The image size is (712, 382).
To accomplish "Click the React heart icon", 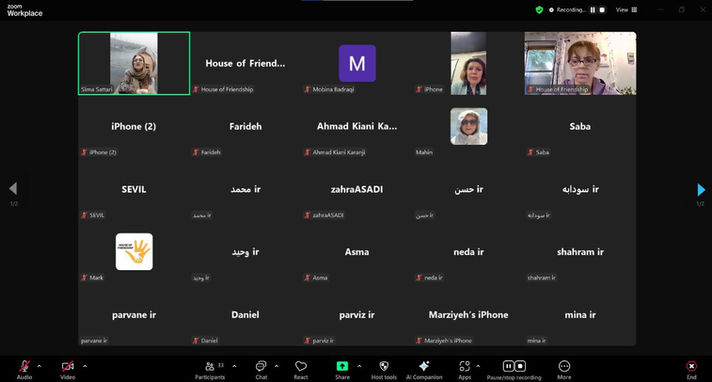I will (x=301, y=366).
